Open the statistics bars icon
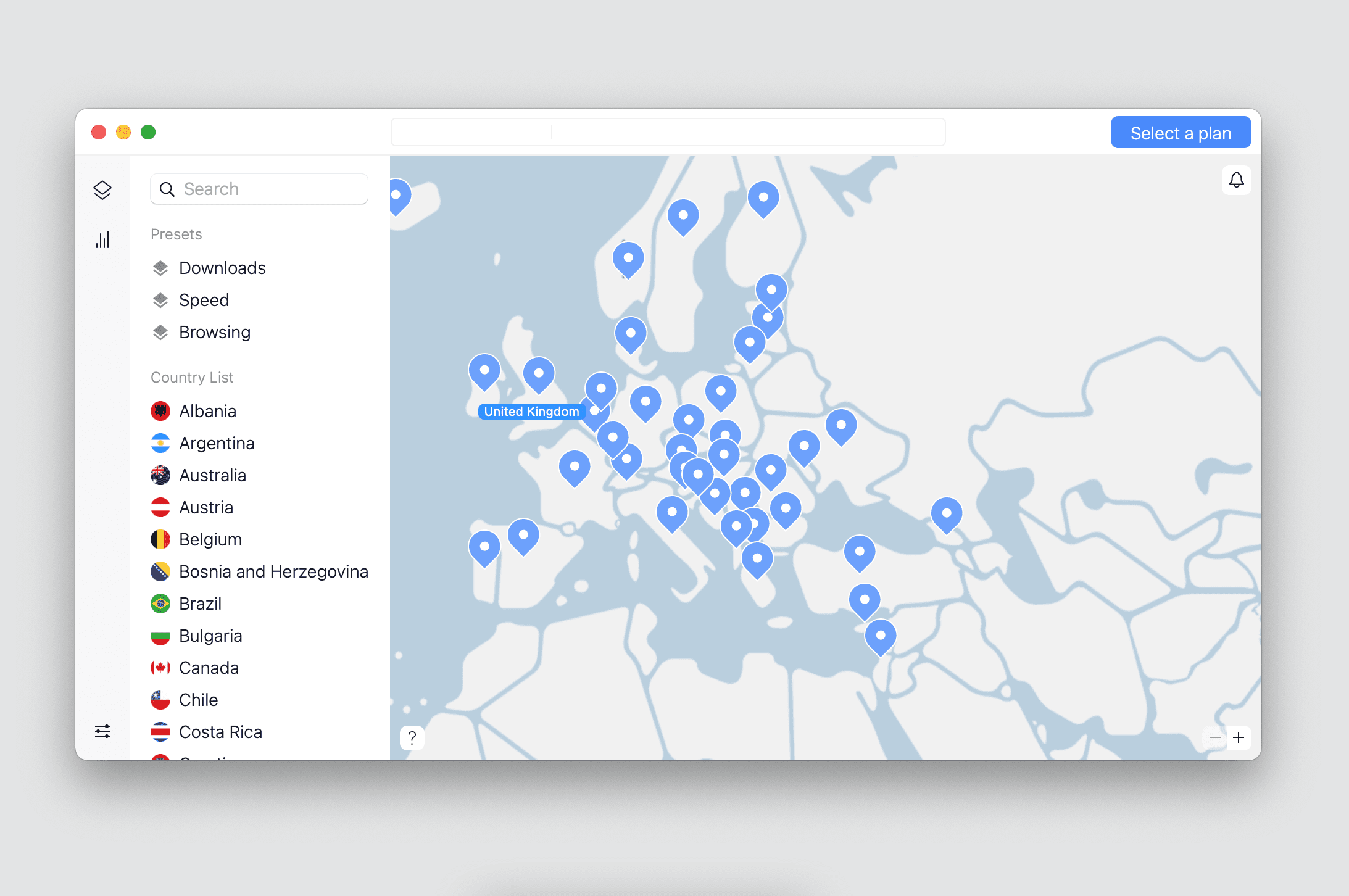This screenshot has height=896, width=1349. [102, 239]
